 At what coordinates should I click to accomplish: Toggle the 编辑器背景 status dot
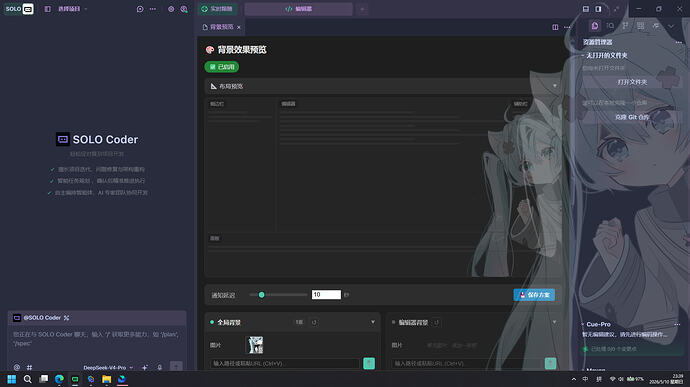coord(393,322)
